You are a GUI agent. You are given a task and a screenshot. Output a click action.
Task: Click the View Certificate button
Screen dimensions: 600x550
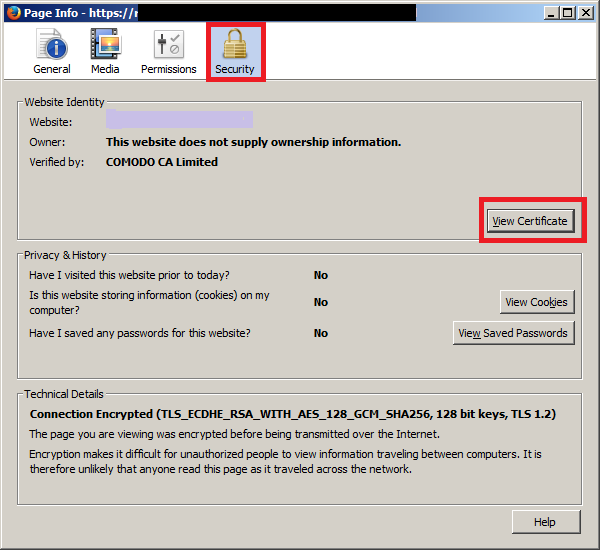[x=530, y=221]
